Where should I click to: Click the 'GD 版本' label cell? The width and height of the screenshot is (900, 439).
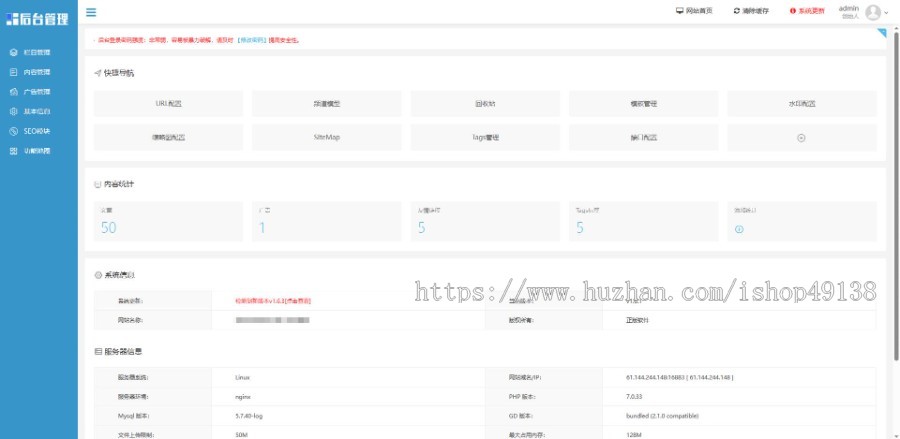point(544,416)
